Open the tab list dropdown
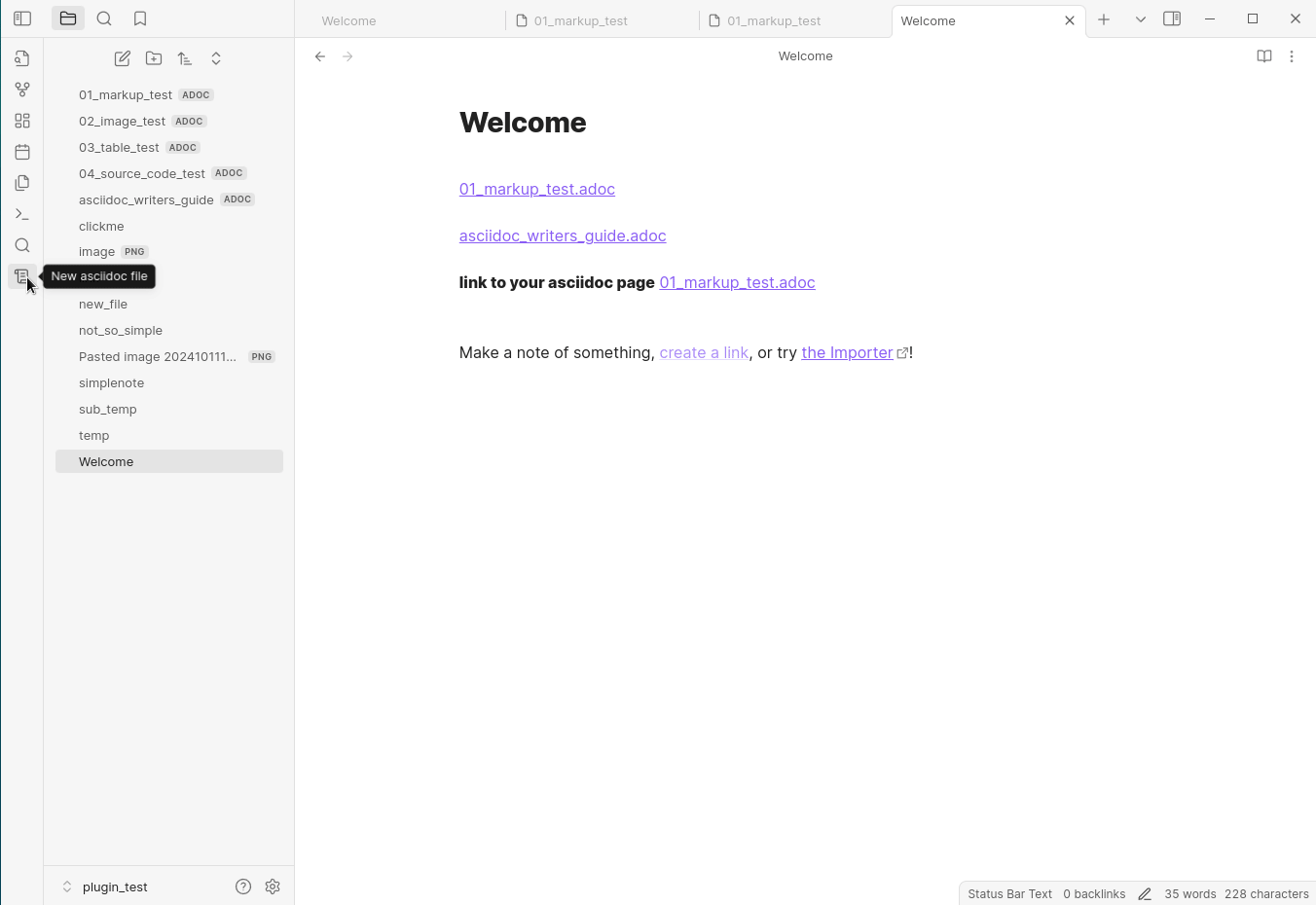 [1140, 18]
